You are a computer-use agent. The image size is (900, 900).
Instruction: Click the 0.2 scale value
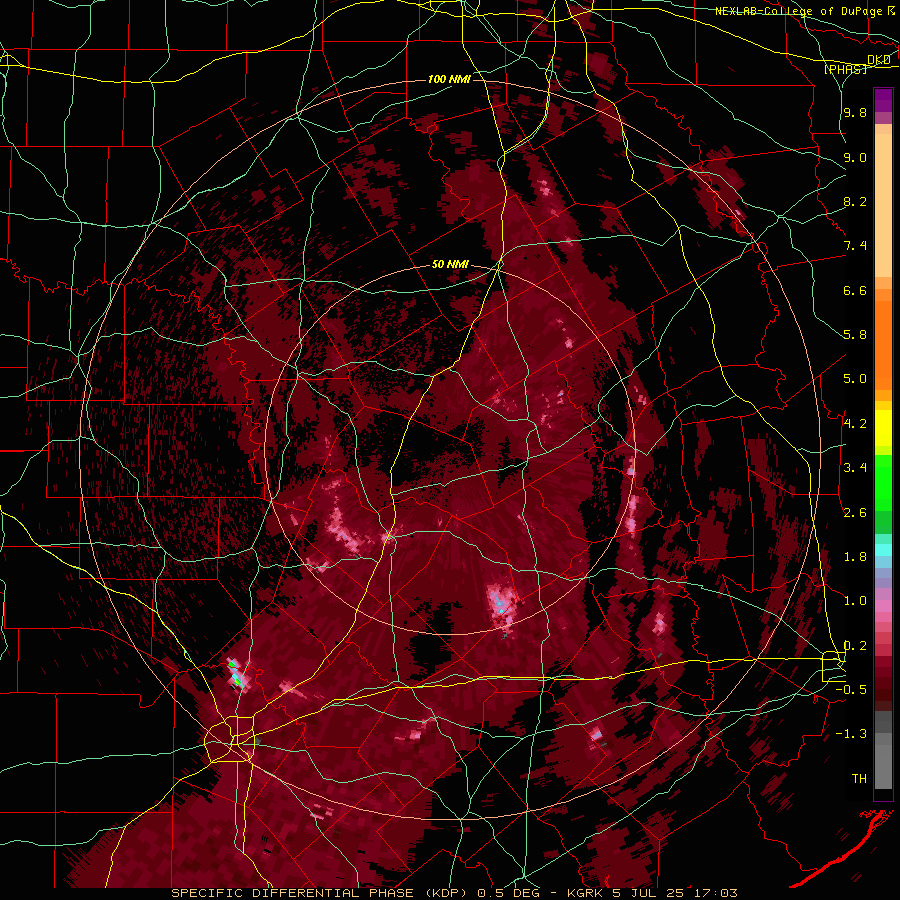click(855, 646)
